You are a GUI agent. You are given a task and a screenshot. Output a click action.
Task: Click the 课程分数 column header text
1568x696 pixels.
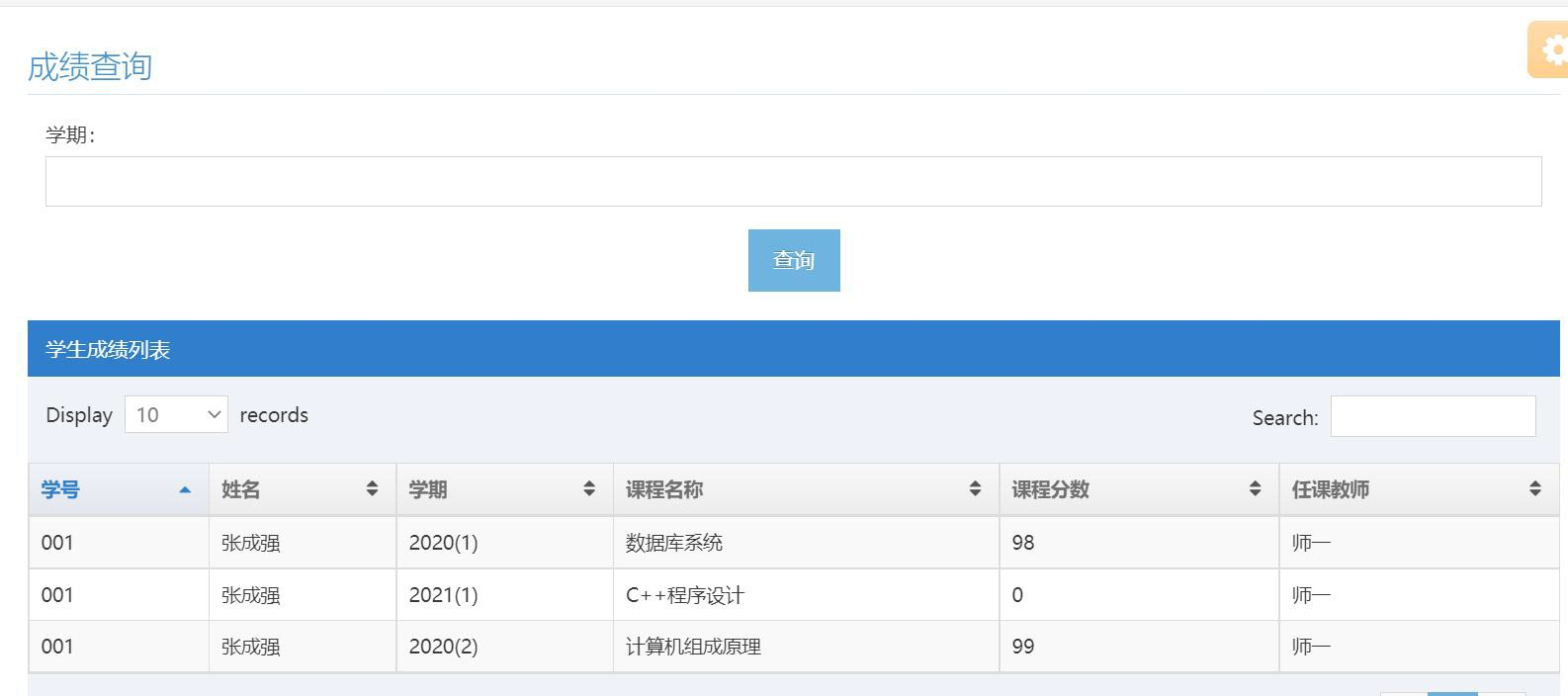click(x=1050, y=489)
